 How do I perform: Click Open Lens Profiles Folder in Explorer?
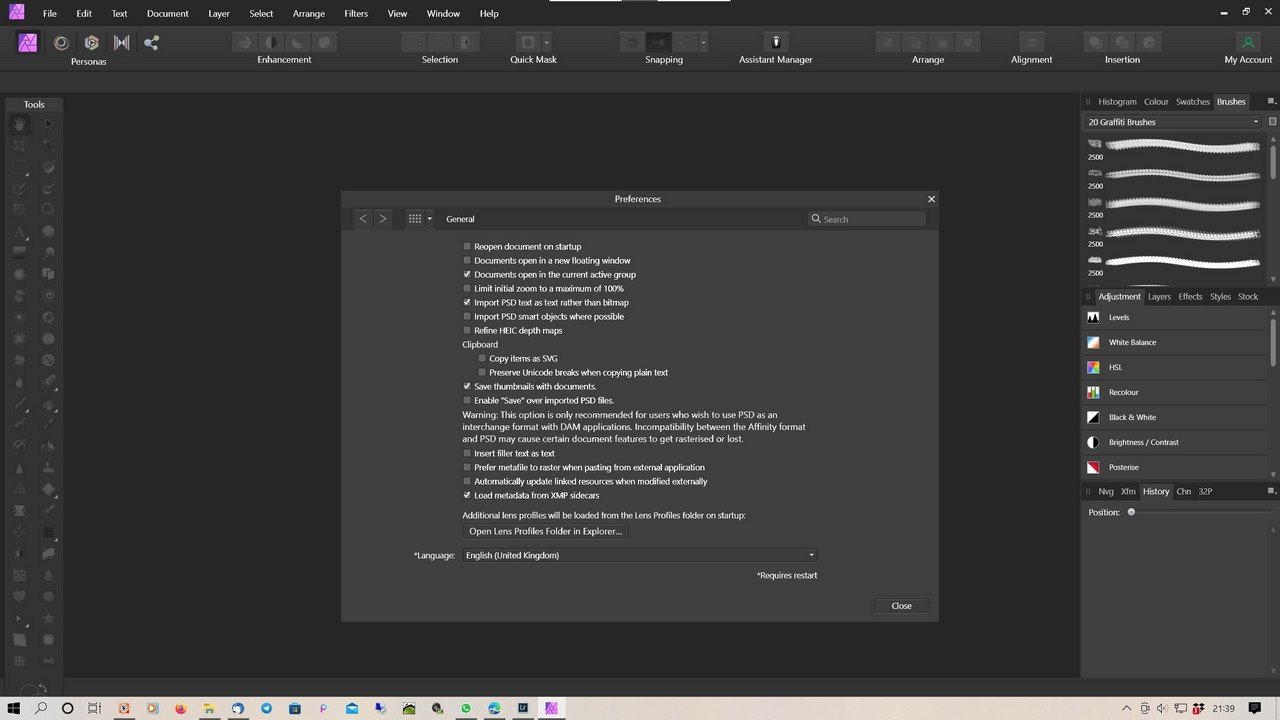(545, 531)
